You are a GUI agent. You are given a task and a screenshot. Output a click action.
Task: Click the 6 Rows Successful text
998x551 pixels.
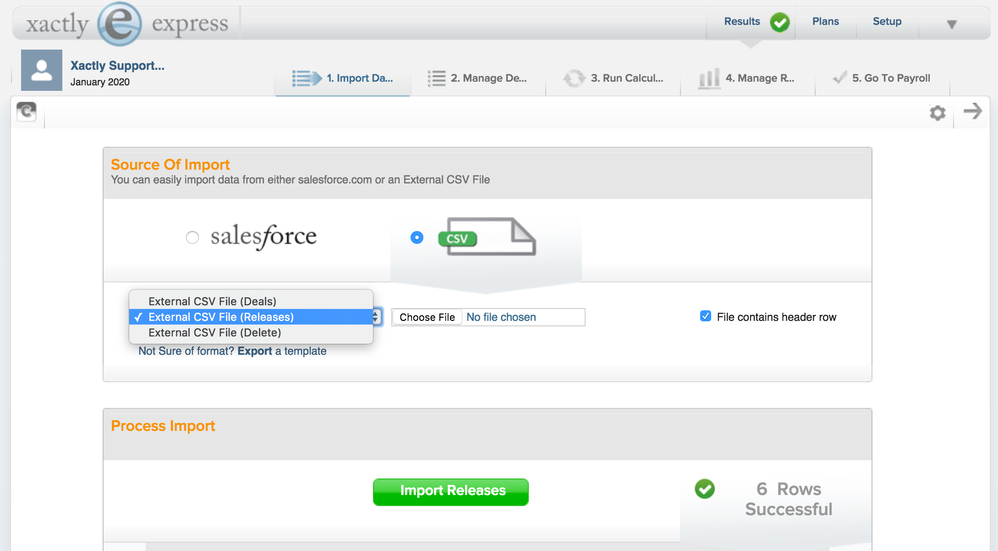pos(789,499)
